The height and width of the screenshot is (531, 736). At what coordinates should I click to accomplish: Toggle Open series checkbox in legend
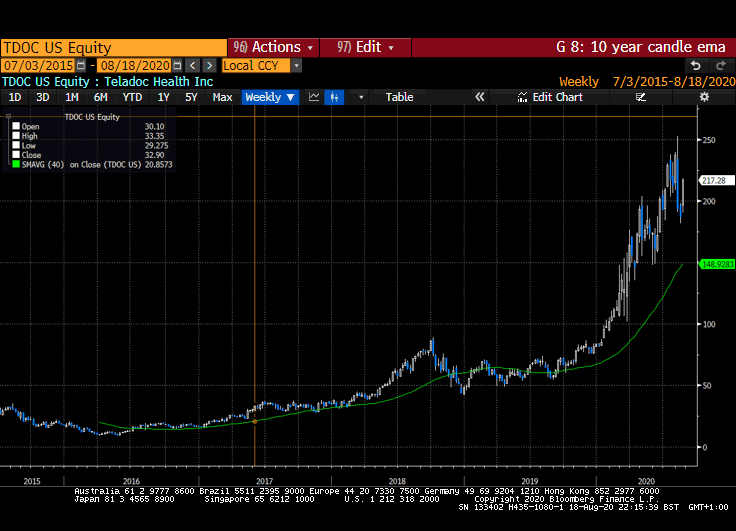coord(16,126)
